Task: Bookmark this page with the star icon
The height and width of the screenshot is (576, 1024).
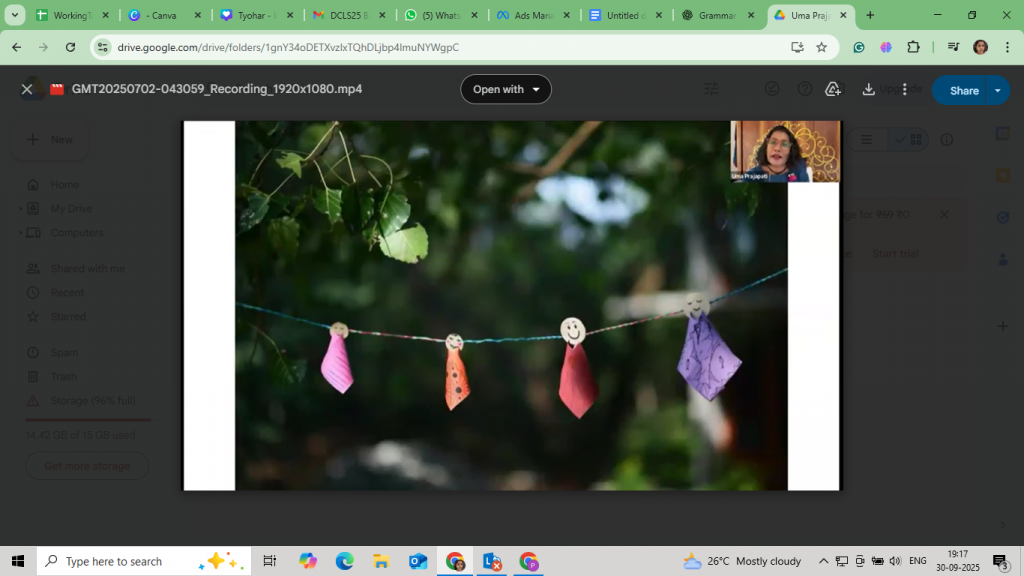Action: coord(821,47)
